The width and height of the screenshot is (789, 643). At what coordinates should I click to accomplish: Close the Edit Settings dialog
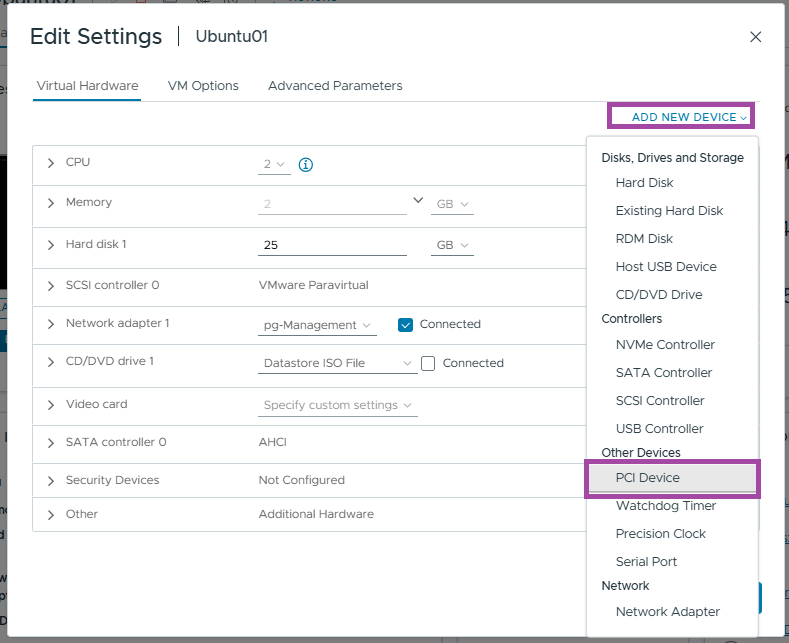pos(756,37)
